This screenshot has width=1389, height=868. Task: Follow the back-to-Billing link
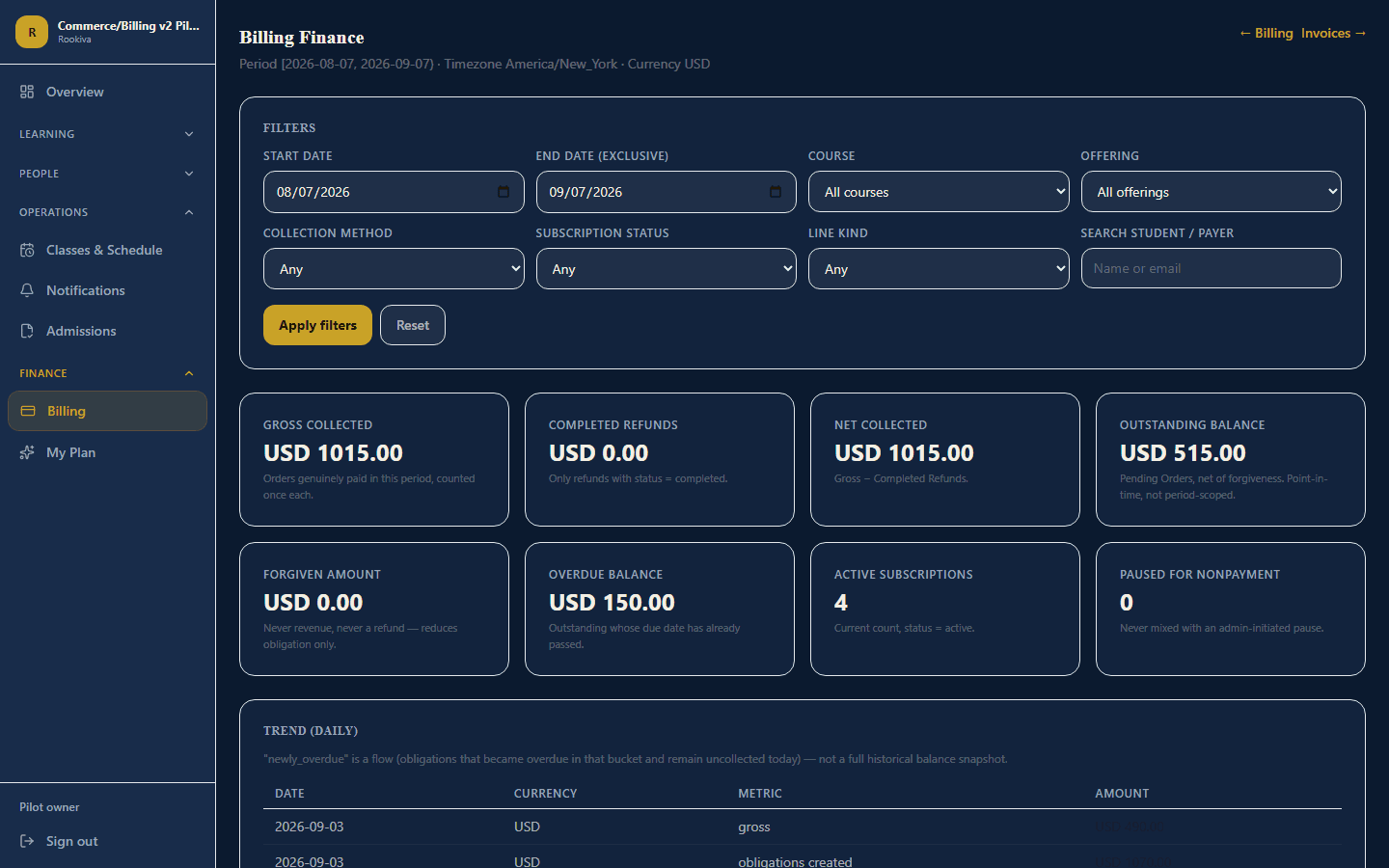1266,33
